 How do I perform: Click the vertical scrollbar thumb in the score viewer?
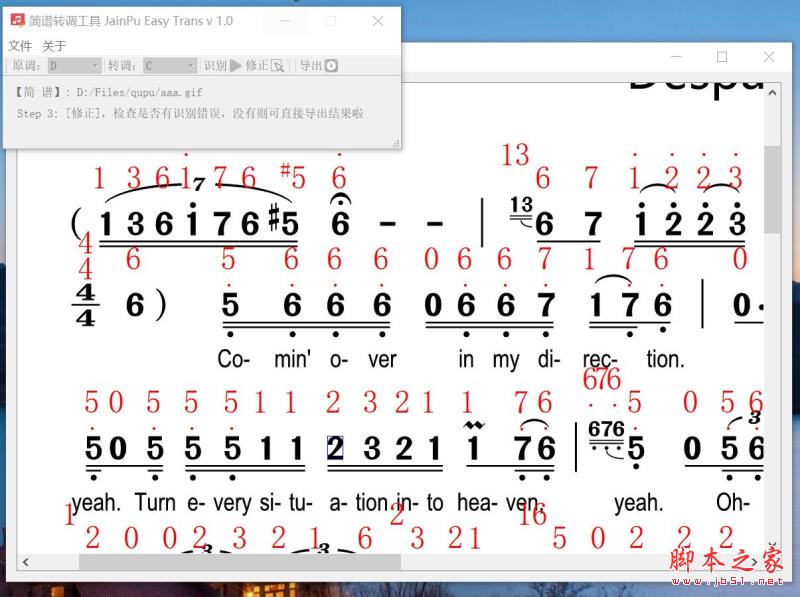click(772, 189)
